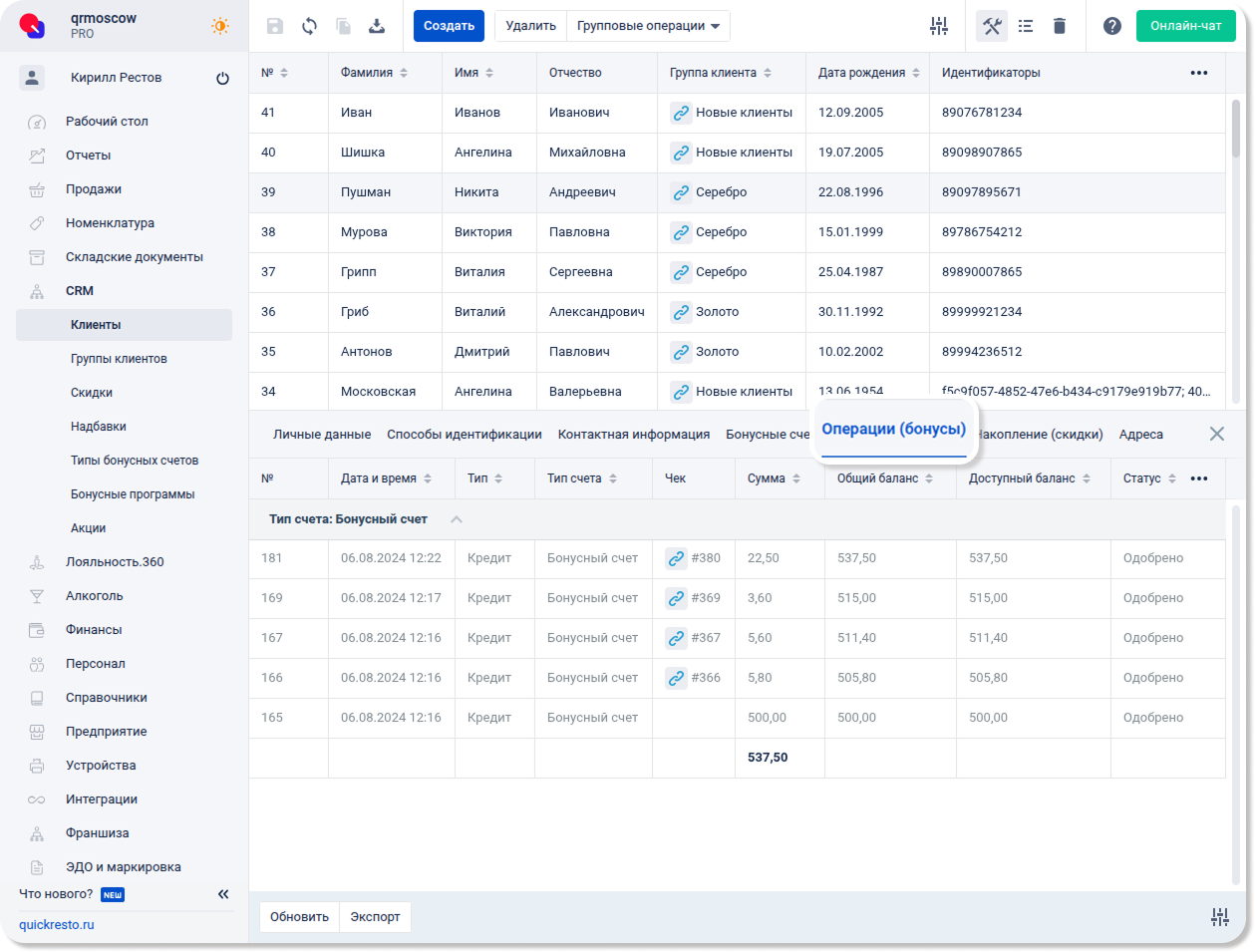
Task: Open the tools wrench icon
Action: 991,26
